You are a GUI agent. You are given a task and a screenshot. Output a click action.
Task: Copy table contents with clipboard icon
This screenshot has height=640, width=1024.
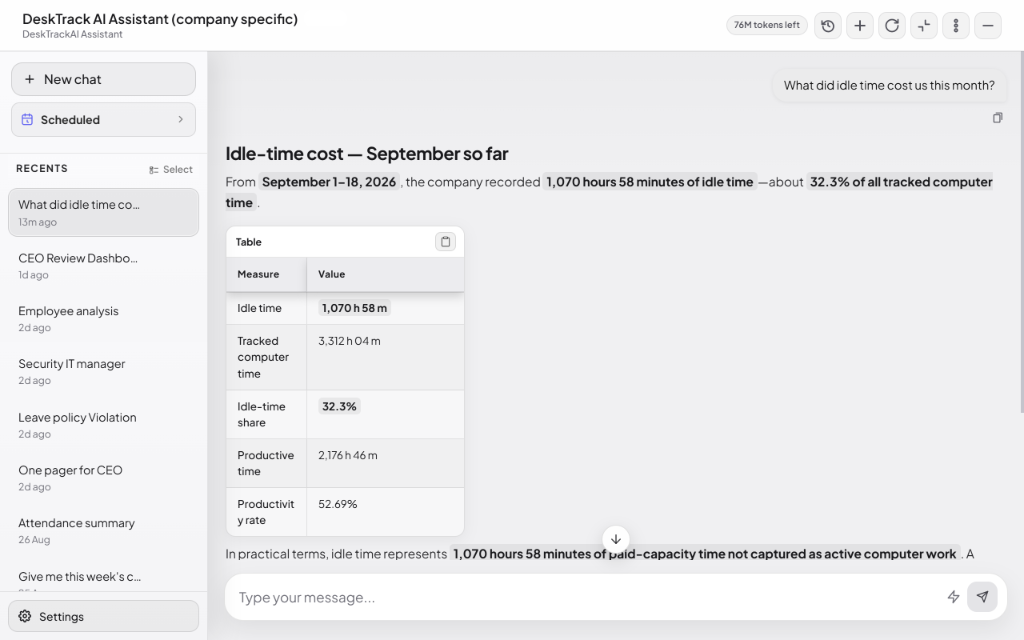[x=445, y=242]
